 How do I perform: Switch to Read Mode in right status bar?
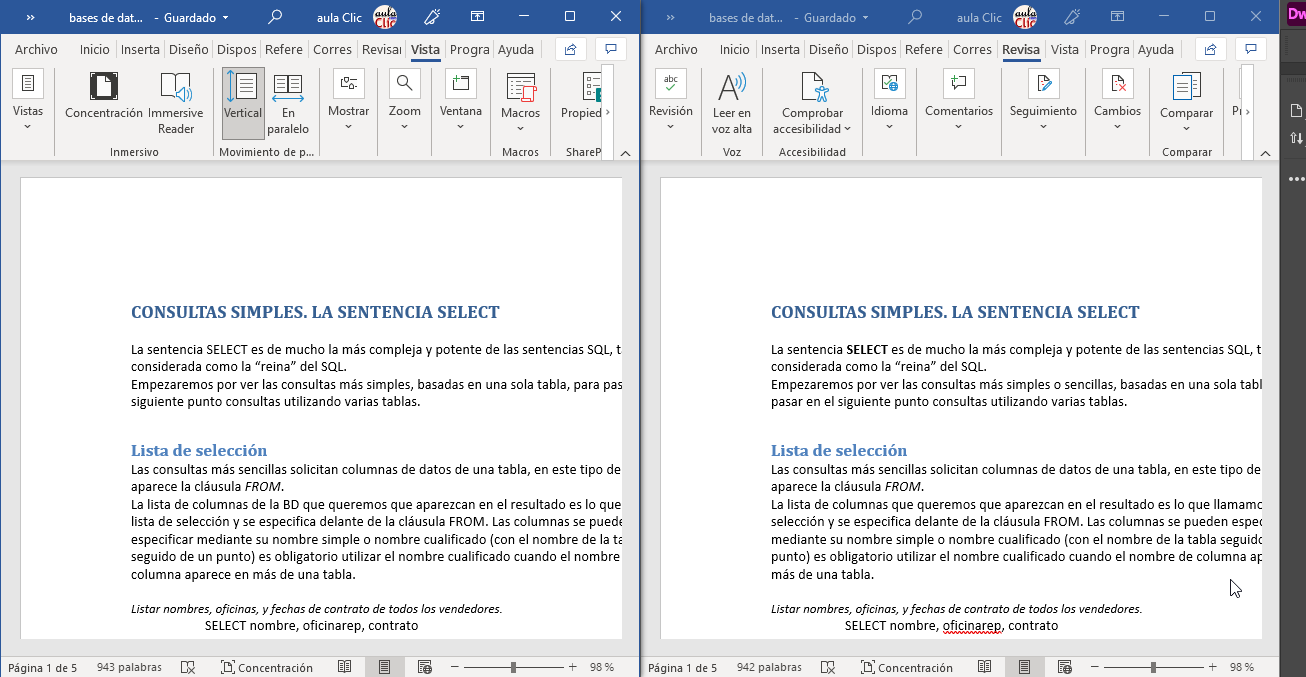point(984,667)
